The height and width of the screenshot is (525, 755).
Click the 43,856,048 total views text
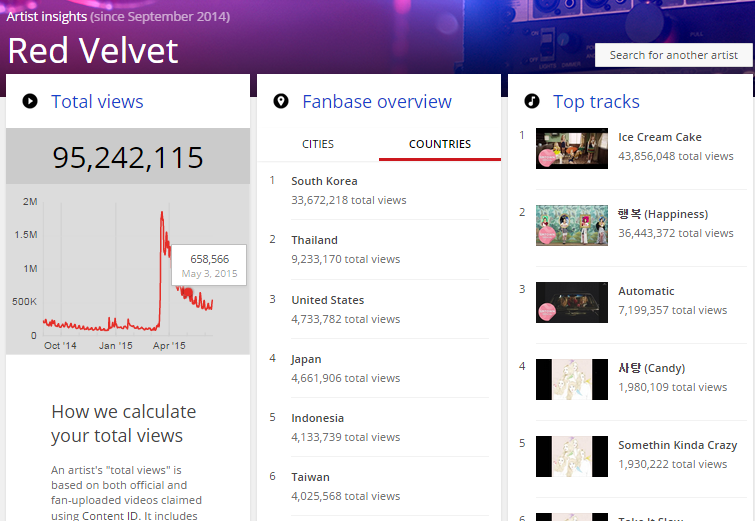click(x=676, y=156)
